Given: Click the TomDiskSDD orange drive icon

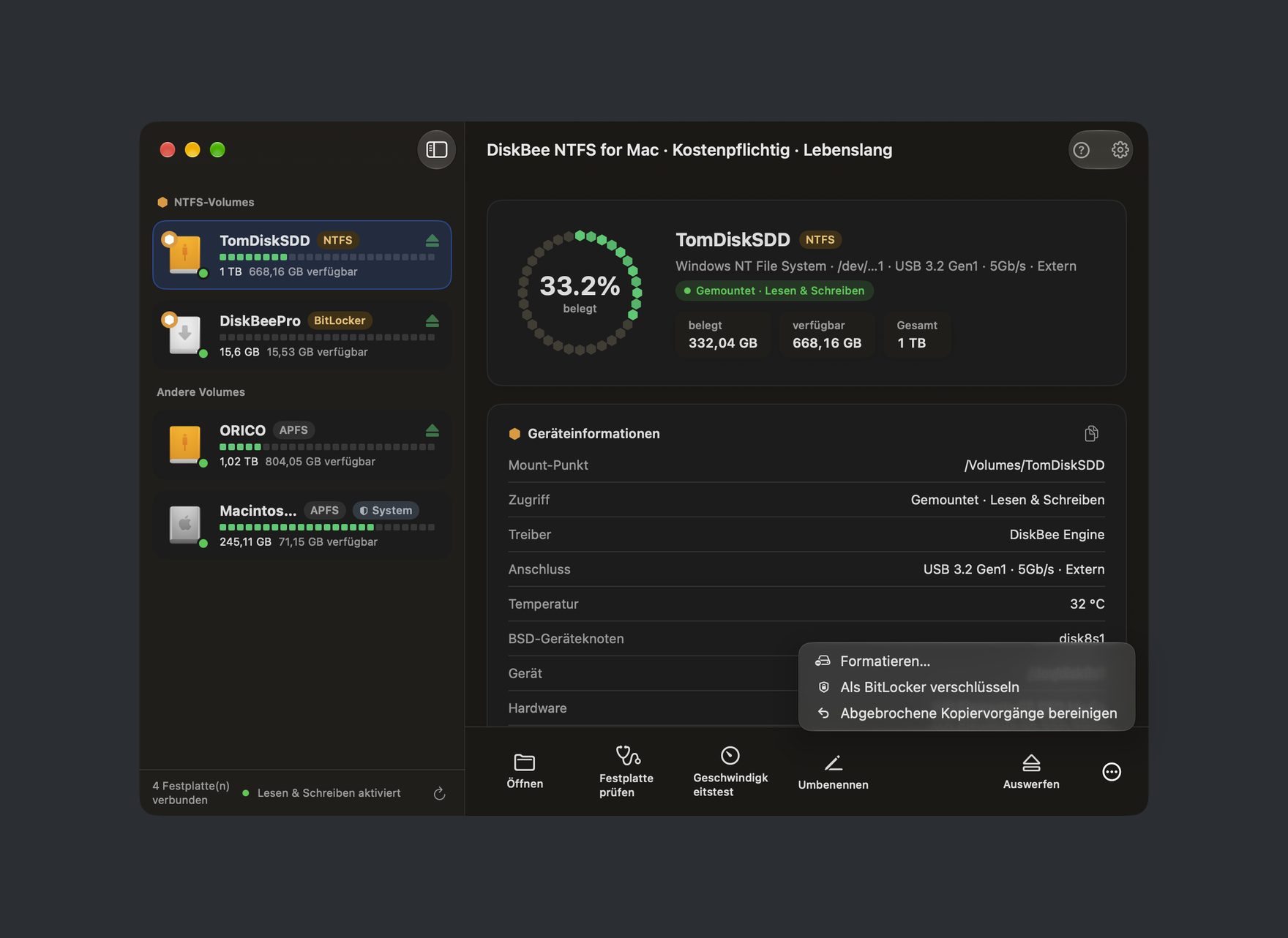Looking at the screenshot, I should tap(185, 255).
